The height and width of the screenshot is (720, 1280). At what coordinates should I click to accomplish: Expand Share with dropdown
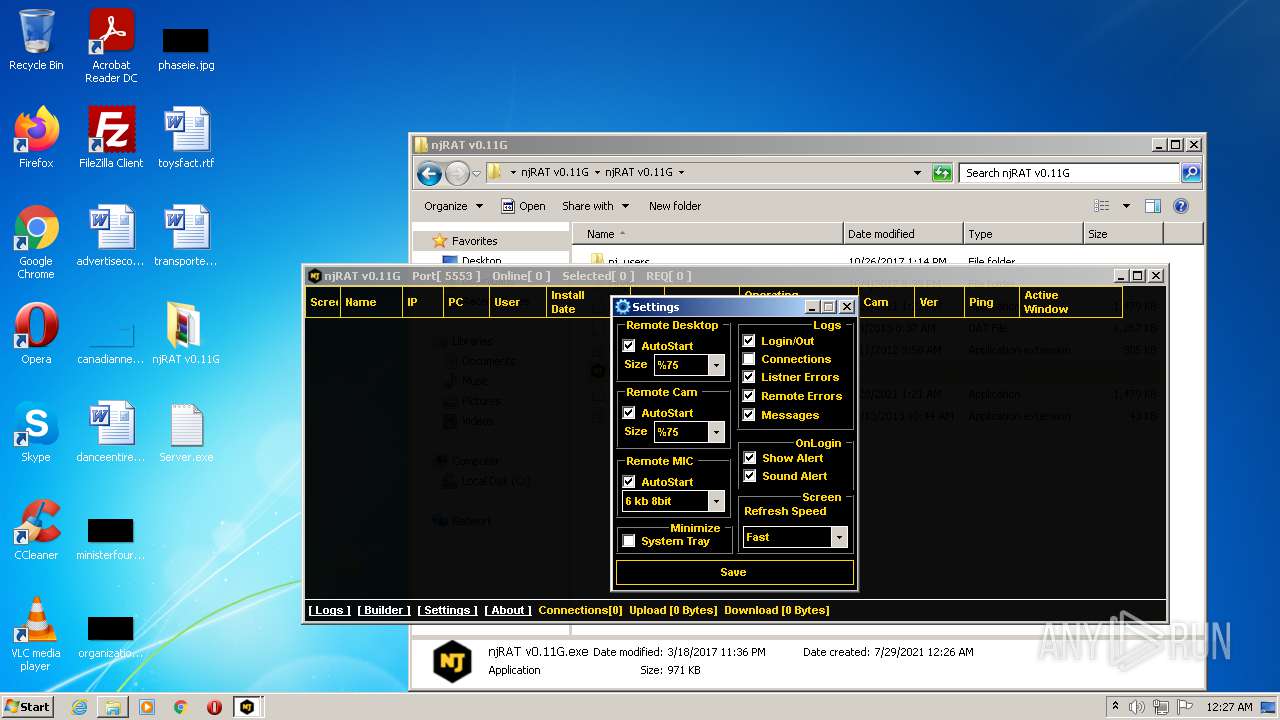tap(595, 206)
